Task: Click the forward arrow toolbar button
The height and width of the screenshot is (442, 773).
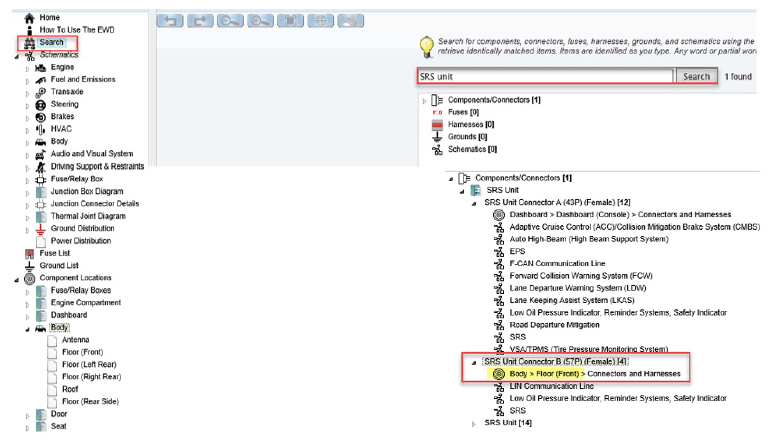Action: 200,21
